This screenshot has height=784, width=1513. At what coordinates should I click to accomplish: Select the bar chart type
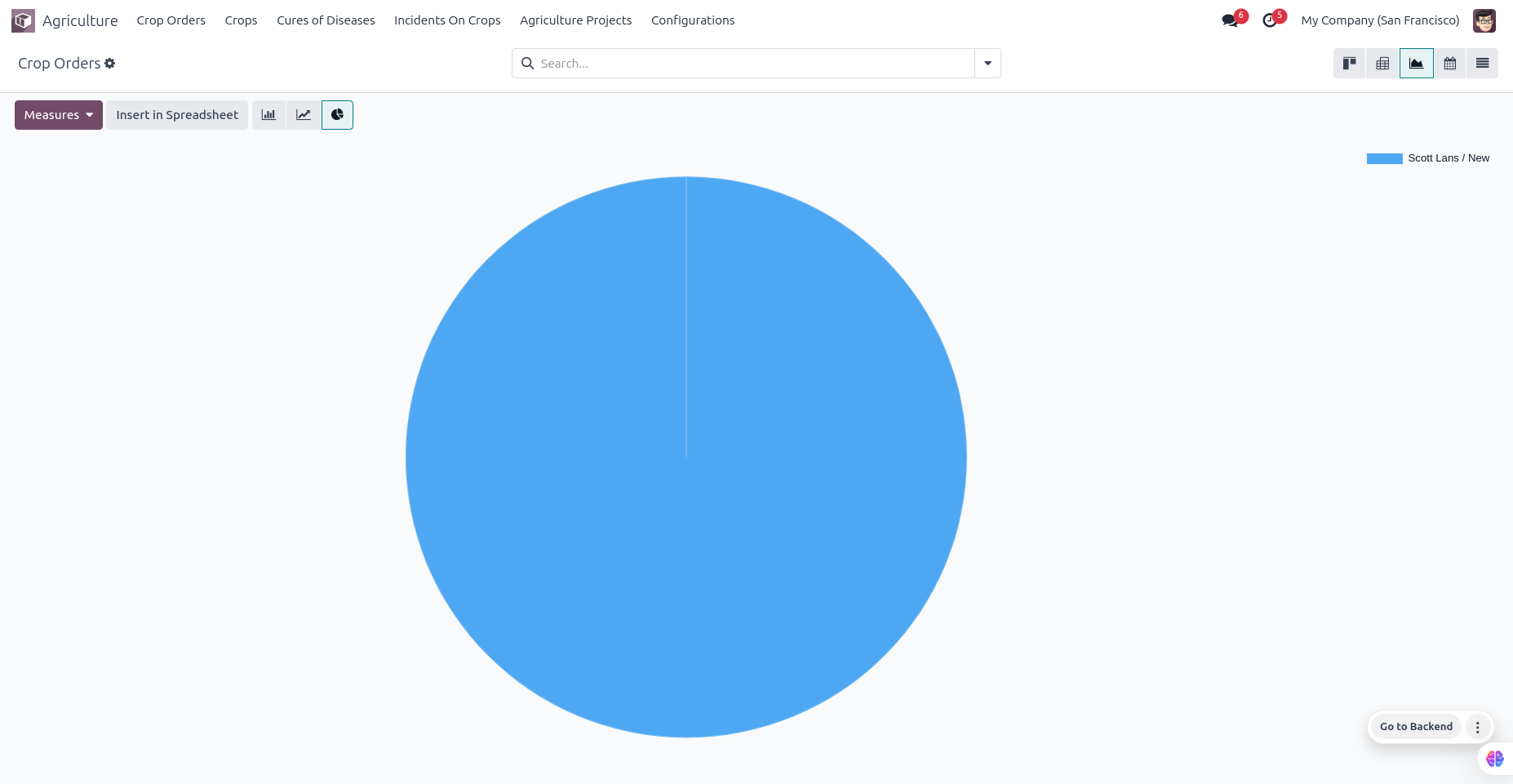coord(268,115)
